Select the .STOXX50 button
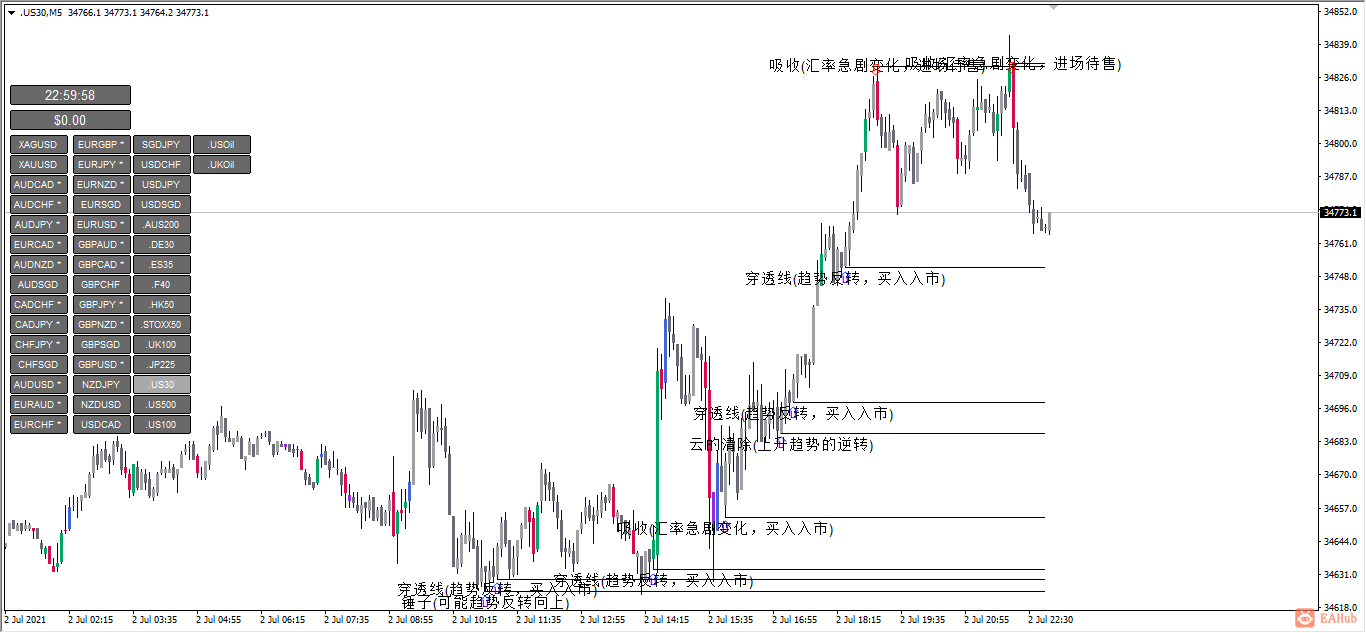Screen dimensions: 1366x633 (x=161, y=325)
